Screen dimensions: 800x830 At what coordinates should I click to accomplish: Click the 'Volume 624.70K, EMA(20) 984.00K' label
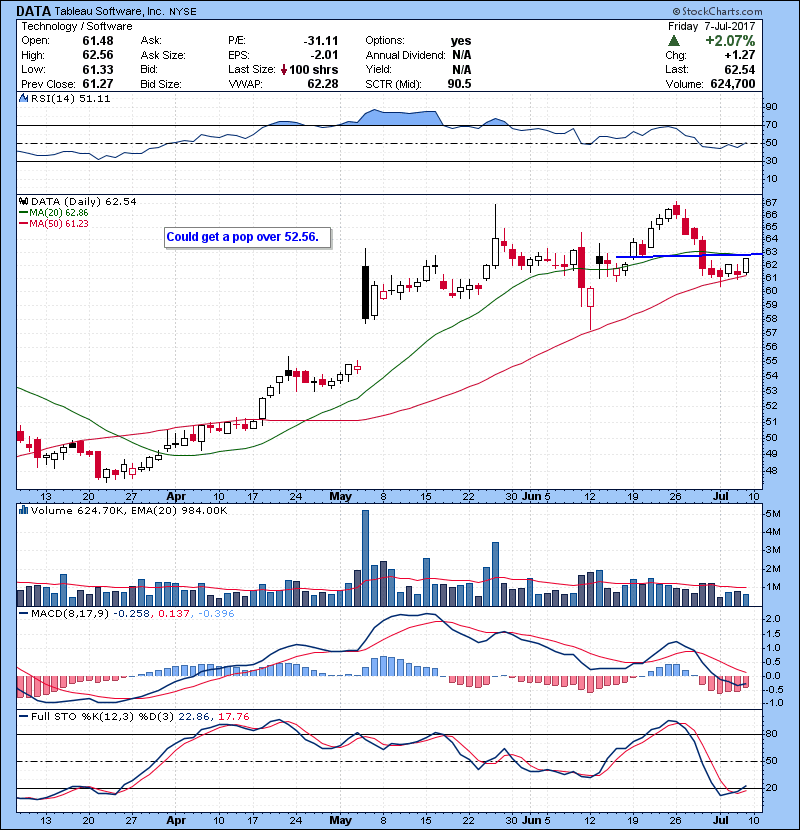coord(129,511)
